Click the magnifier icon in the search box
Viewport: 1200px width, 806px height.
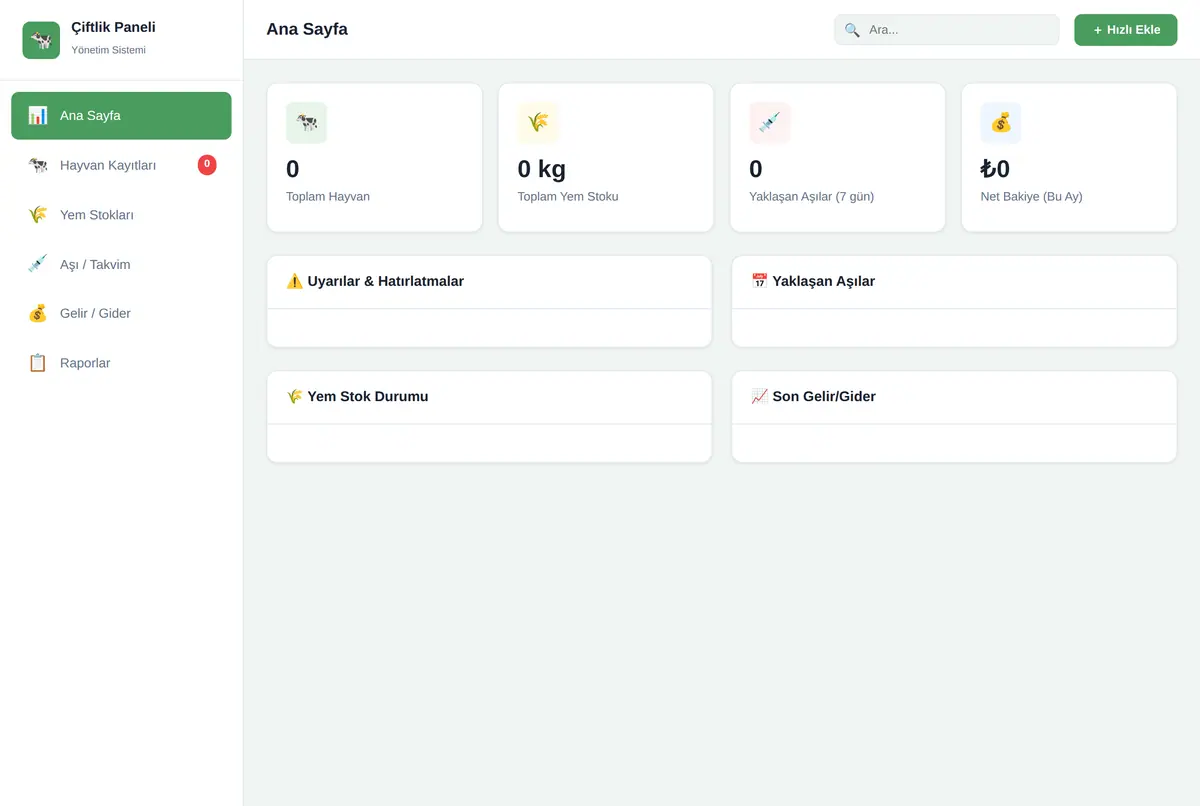click(x=852, y=30)
